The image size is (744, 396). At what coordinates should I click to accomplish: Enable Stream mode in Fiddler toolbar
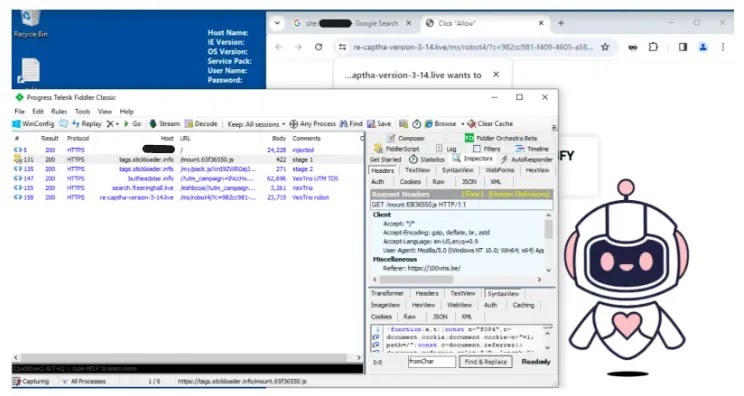(165, 124)
